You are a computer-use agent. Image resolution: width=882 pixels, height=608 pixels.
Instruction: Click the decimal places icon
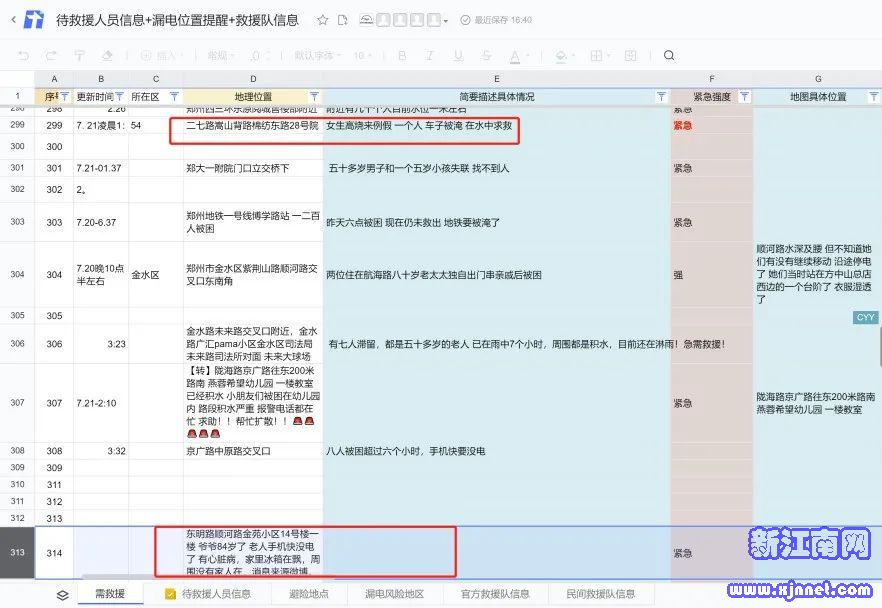256,55
